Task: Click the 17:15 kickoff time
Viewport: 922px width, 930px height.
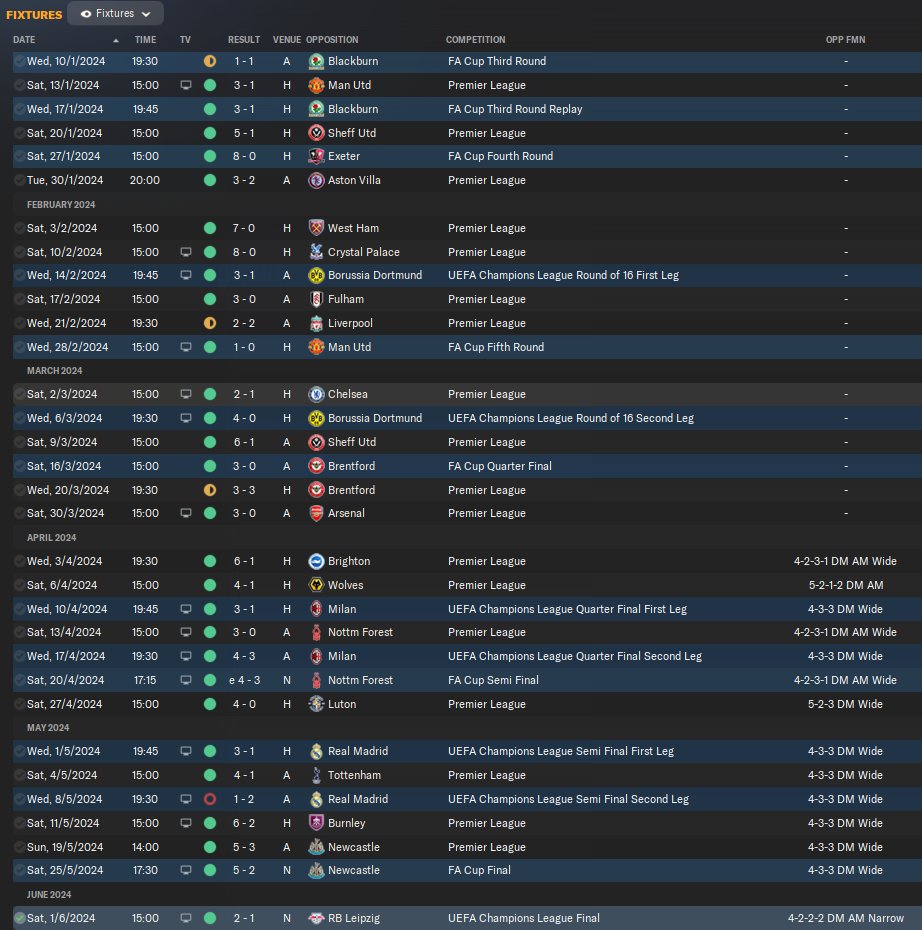Action: point(145,680)
